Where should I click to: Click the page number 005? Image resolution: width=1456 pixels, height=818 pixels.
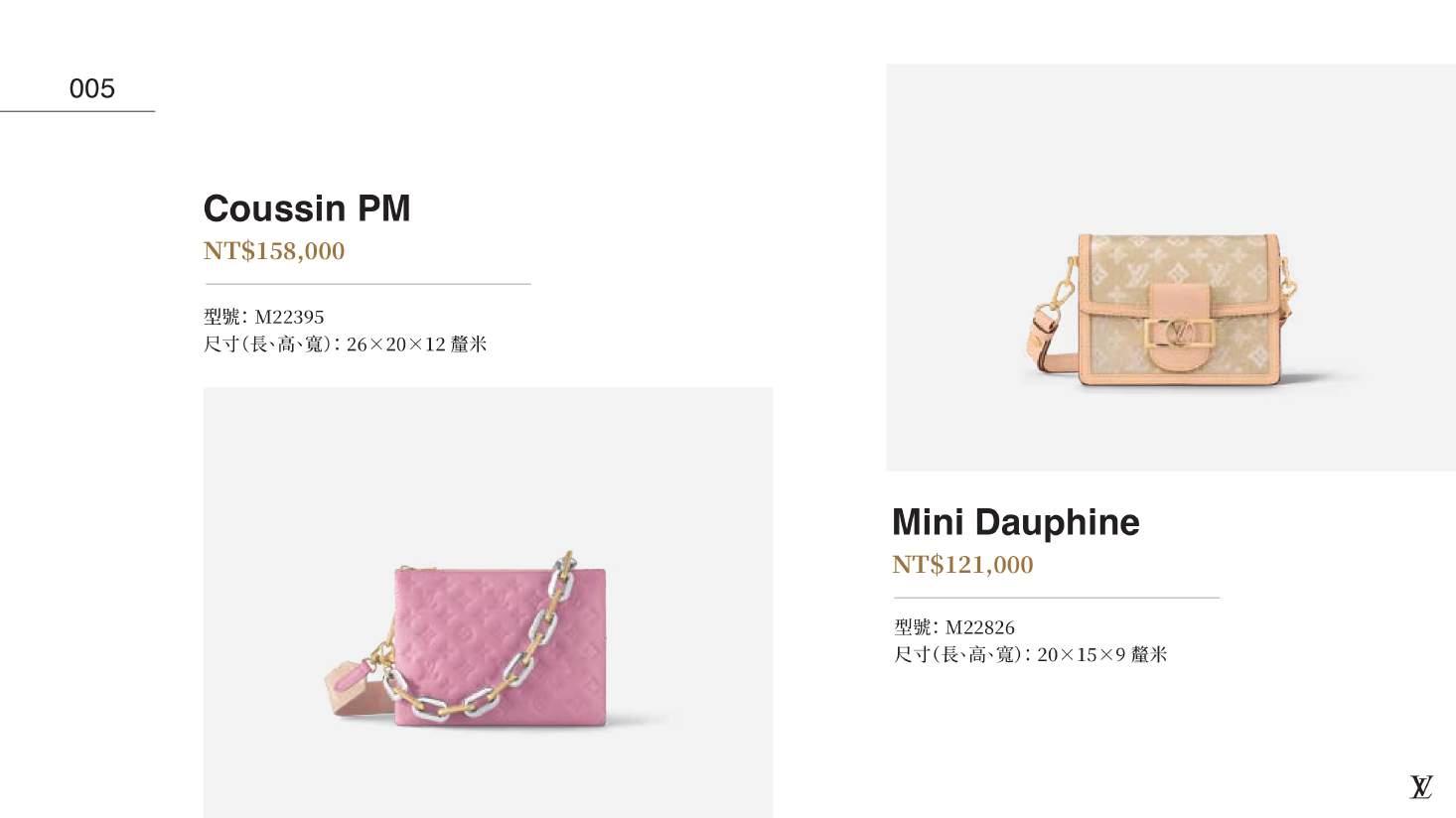pos(92,88)
